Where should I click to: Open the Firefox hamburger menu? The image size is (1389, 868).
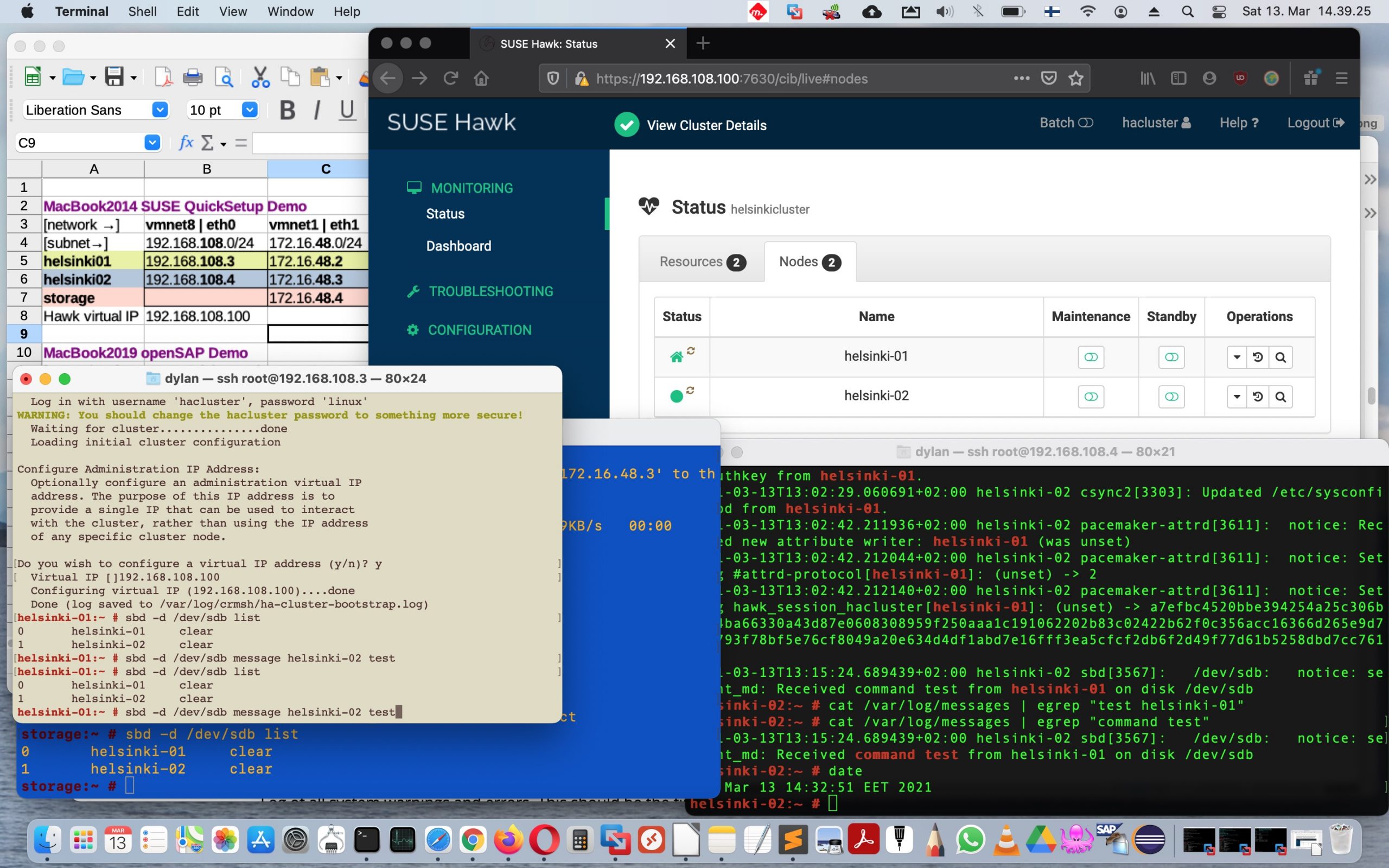1341,78
